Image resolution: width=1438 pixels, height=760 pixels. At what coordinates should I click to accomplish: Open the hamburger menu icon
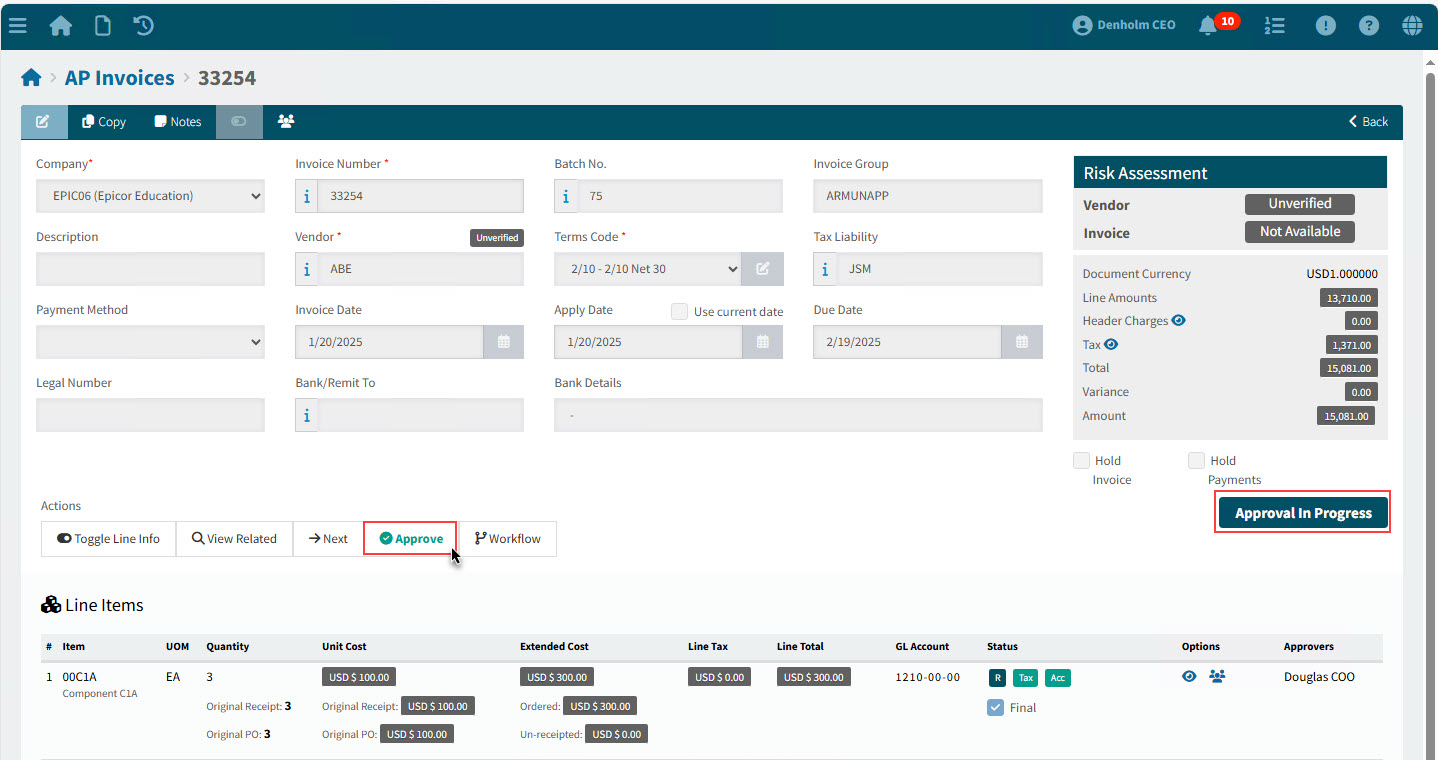click(x=17, y=25)
